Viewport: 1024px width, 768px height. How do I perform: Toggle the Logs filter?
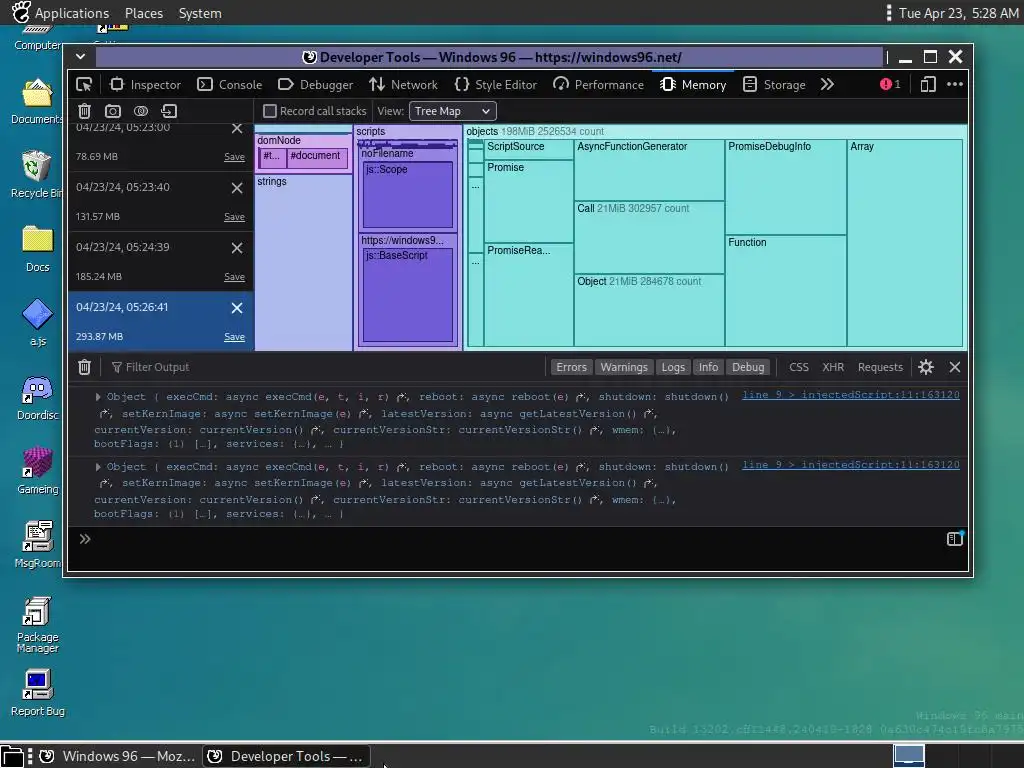(x=673, y=367)
